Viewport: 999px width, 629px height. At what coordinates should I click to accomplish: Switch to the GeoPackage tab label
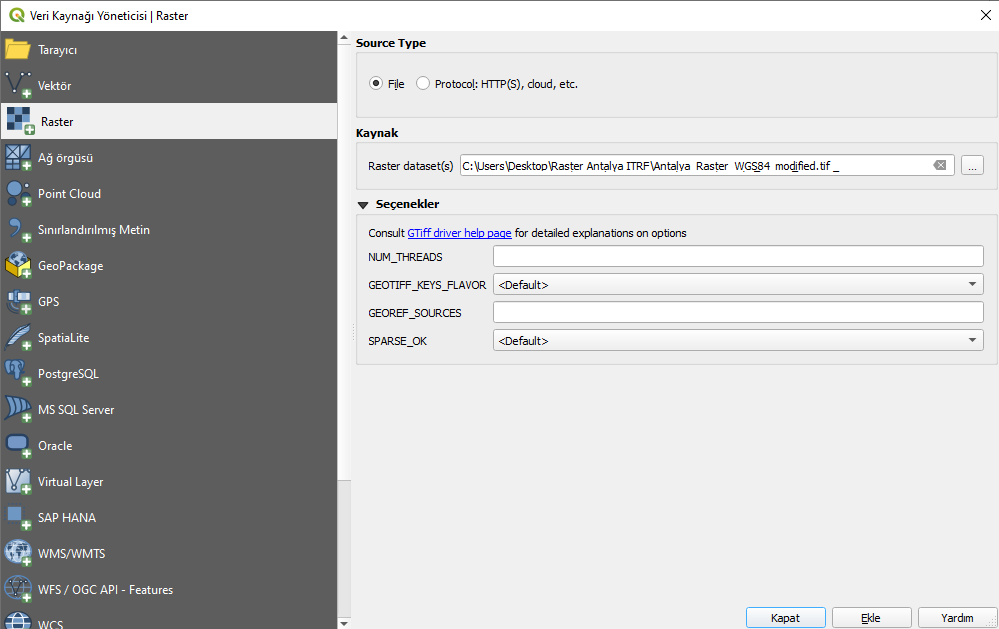click(x=70, y=266)
